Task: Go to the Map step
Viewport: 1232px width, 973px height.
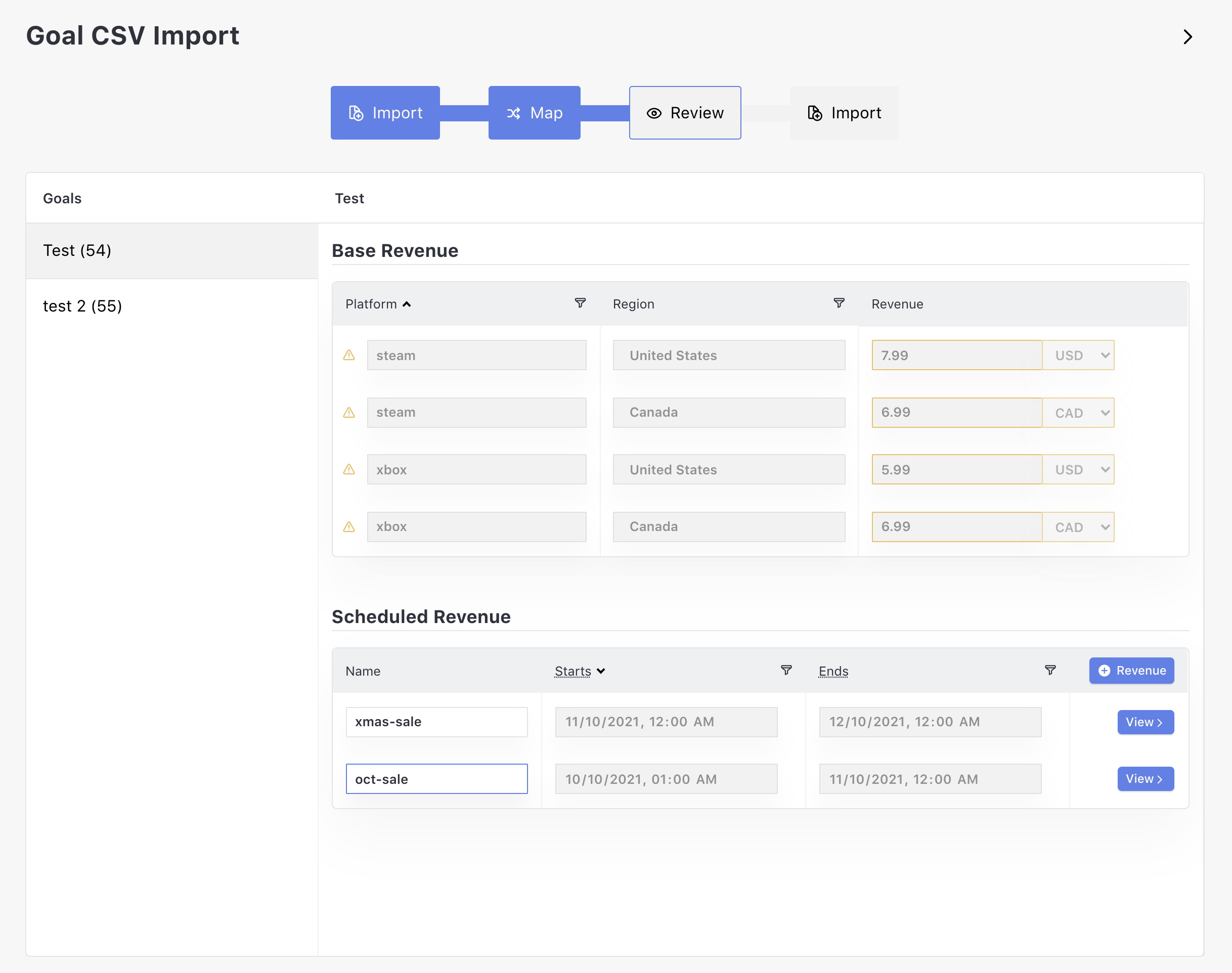Action: (x=534, y=113)
